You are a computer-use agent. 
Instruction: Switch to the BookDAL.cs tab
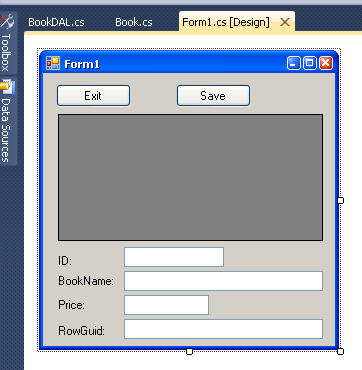(56, 22)
